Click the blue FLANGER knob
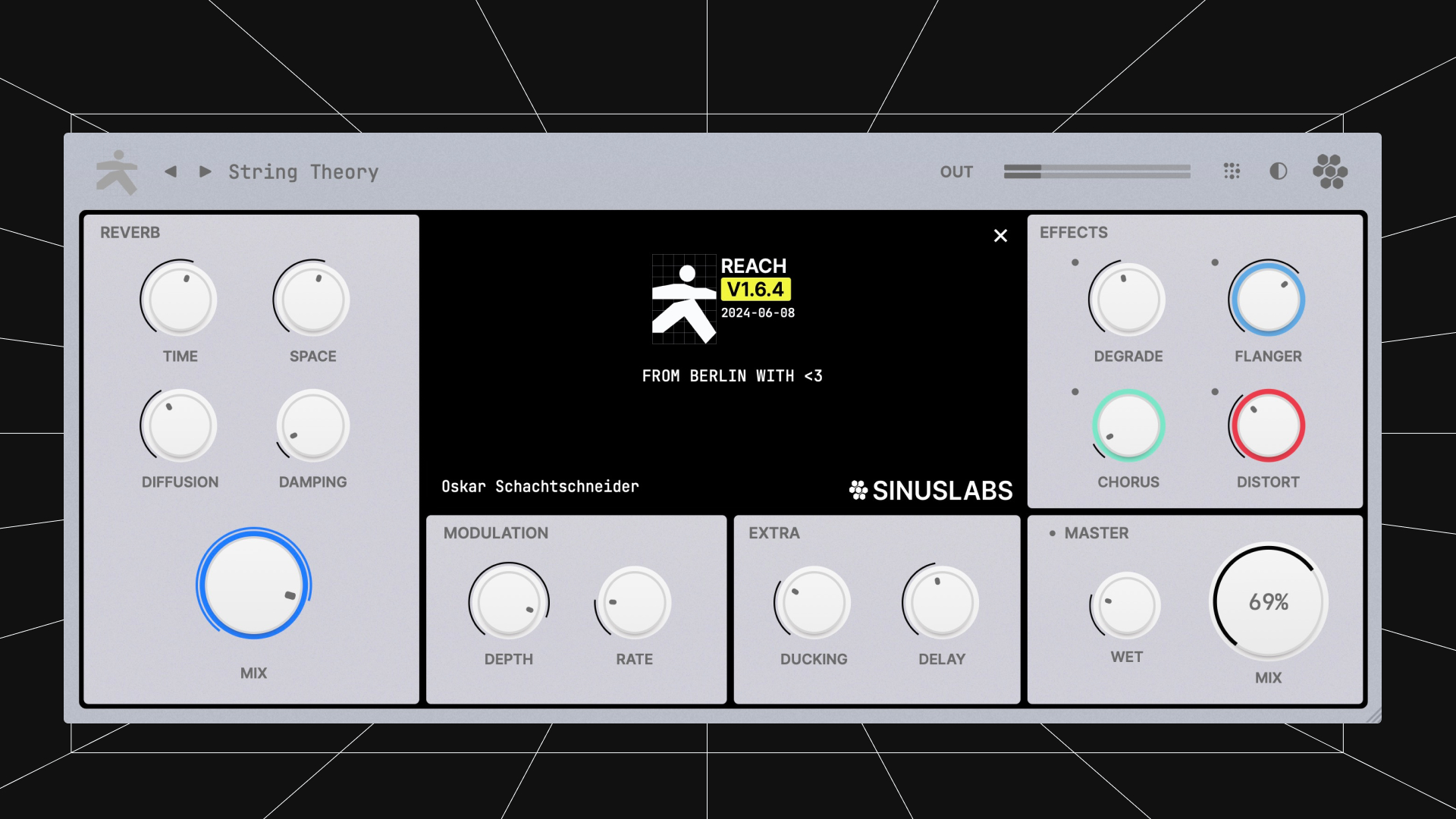The width and height of the screenshot is (1456, 819). 1267,300
